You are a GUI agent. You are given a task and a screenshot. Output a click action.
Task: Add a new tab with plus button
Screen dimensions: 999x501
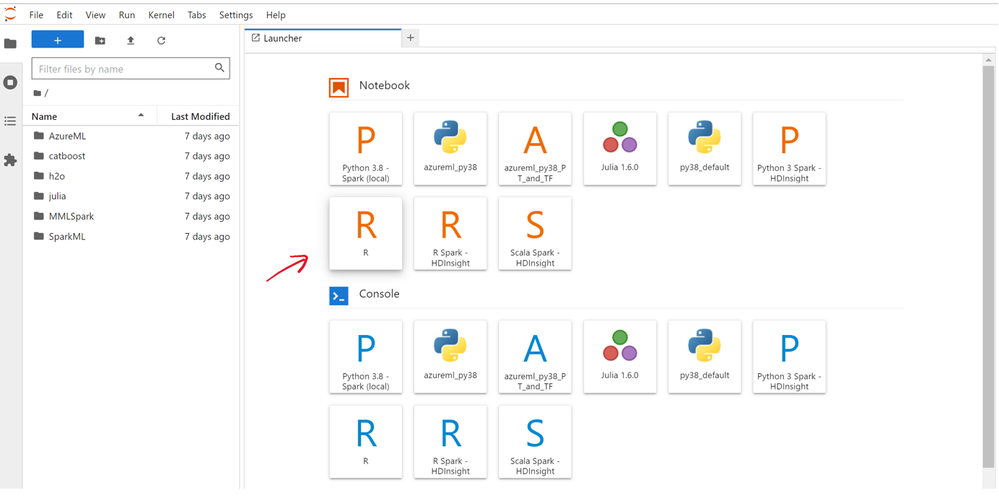click(x=410, y=38)
